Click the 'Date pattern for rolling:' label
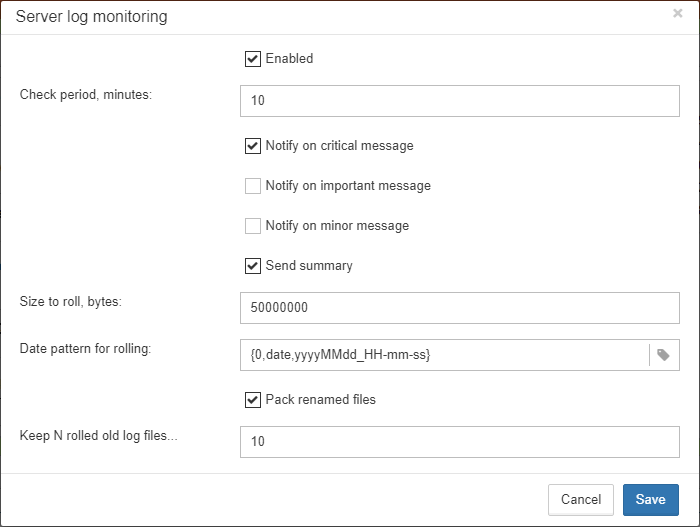This screenshot has height=527, width=700. (x=85, y=349)
